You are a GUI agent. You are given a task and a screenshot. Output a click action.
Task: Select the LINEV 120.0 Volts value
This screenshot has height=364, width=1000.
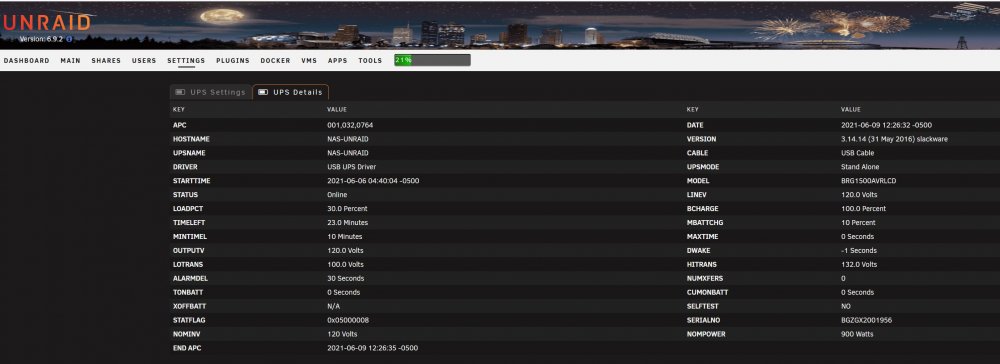(x=859, y=194)
